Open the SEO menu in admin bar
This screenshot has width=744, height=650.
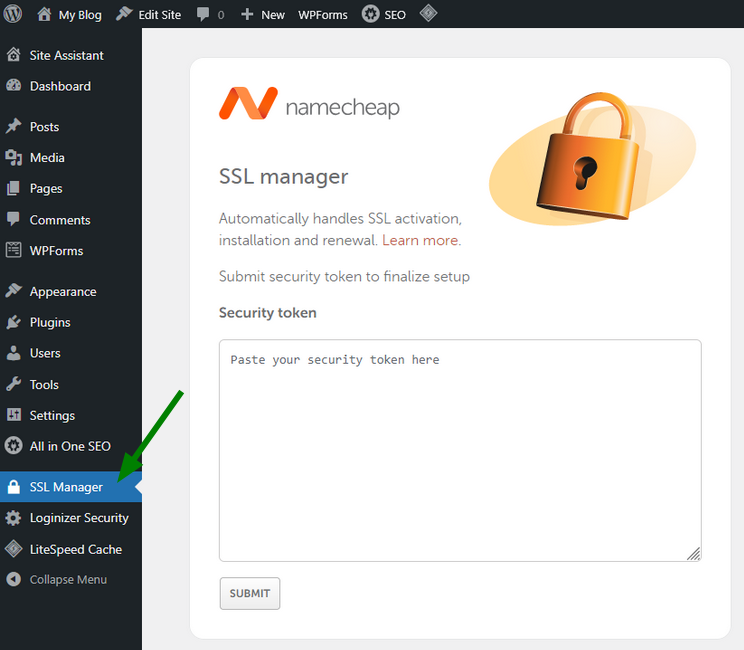point(395,15)
